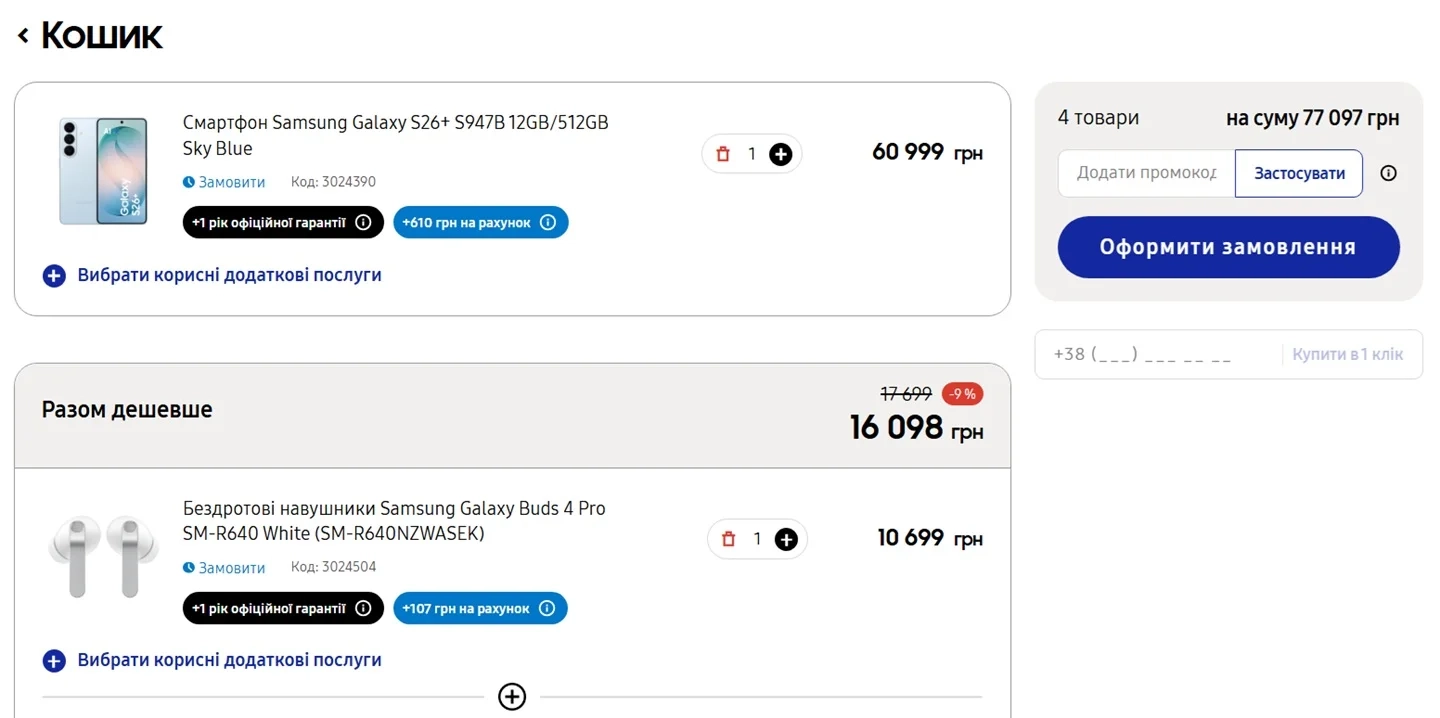Focus the +38 phone number field

click(1160, 354)
